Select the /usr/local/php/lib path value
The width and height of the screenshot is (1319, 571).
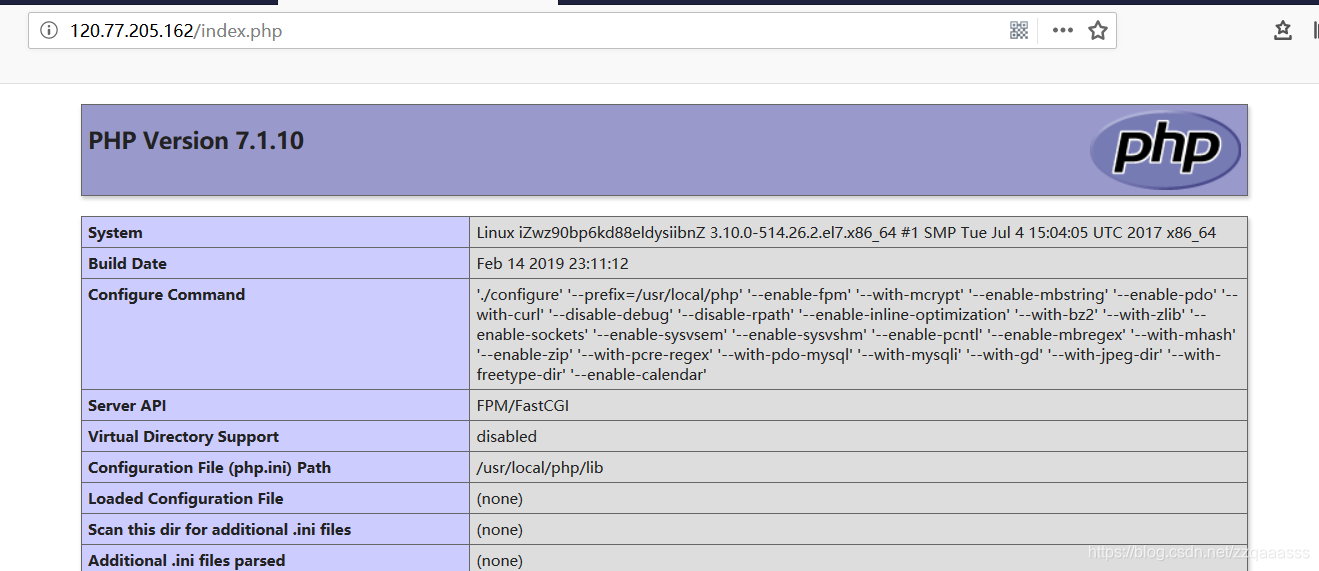pos(540,468)
